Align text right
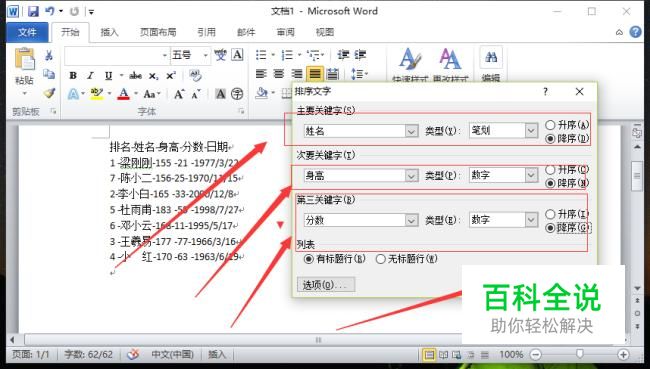The image size is (650, 369). point(297,74)
